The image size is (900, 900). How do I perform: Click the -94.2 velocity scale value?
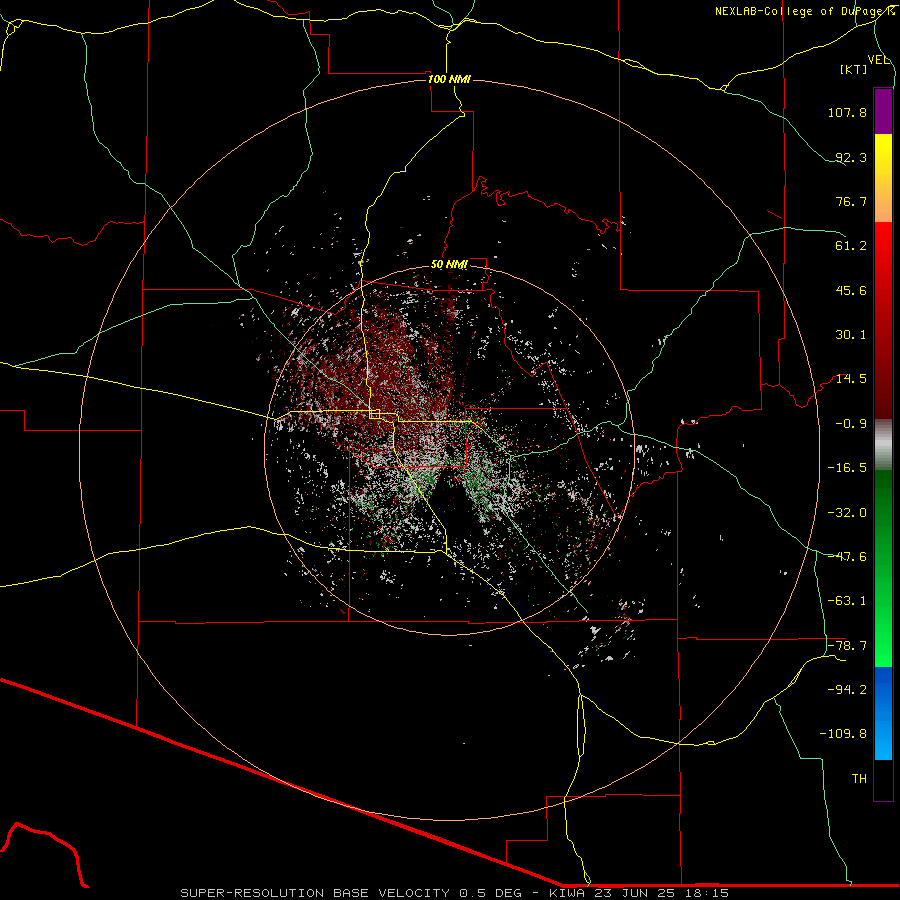pos(847,690)
